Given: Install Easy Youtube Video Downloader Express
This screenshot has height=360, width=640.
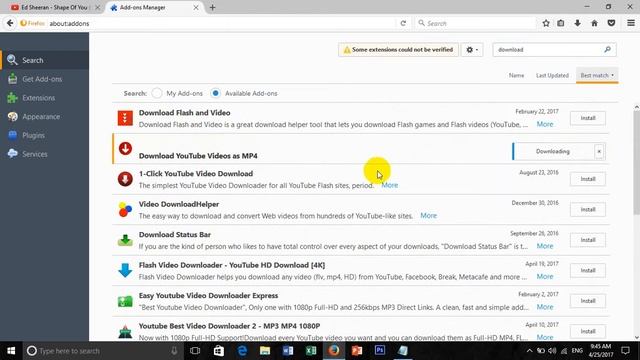Looking at the screenshot, I should [588, 301].
